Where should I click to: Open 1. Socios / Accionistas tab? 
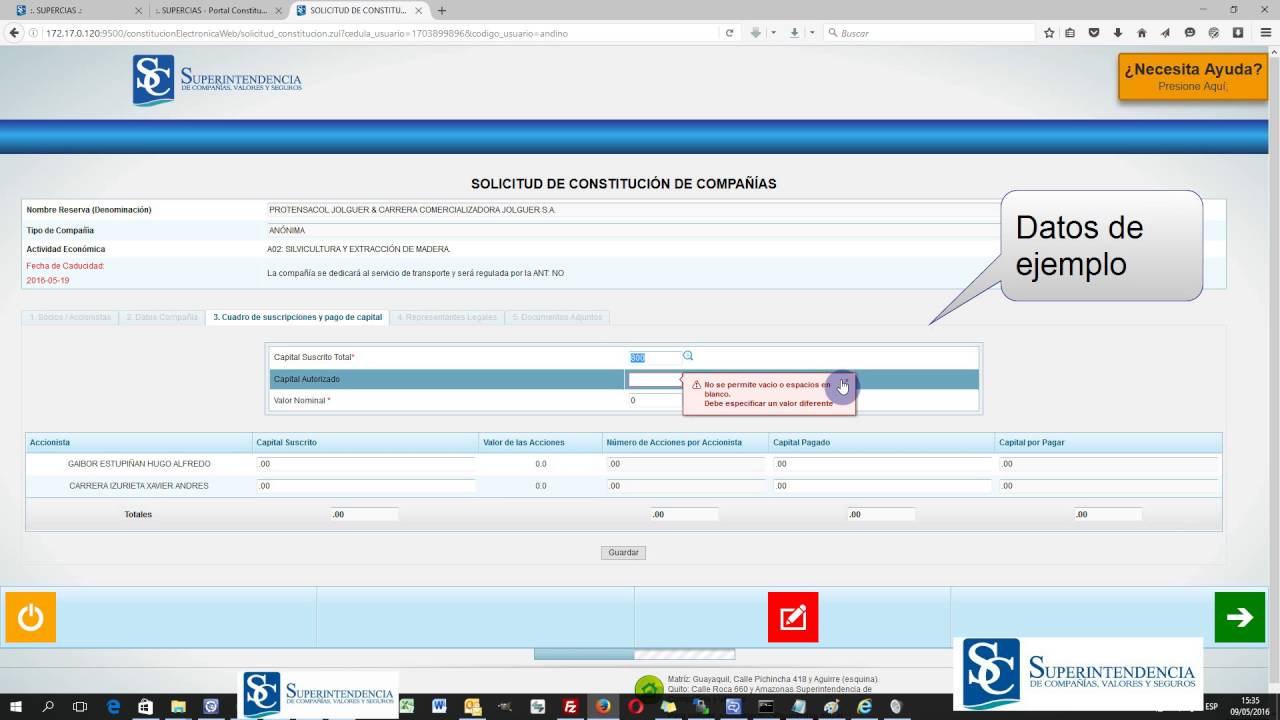pos(70,317)
